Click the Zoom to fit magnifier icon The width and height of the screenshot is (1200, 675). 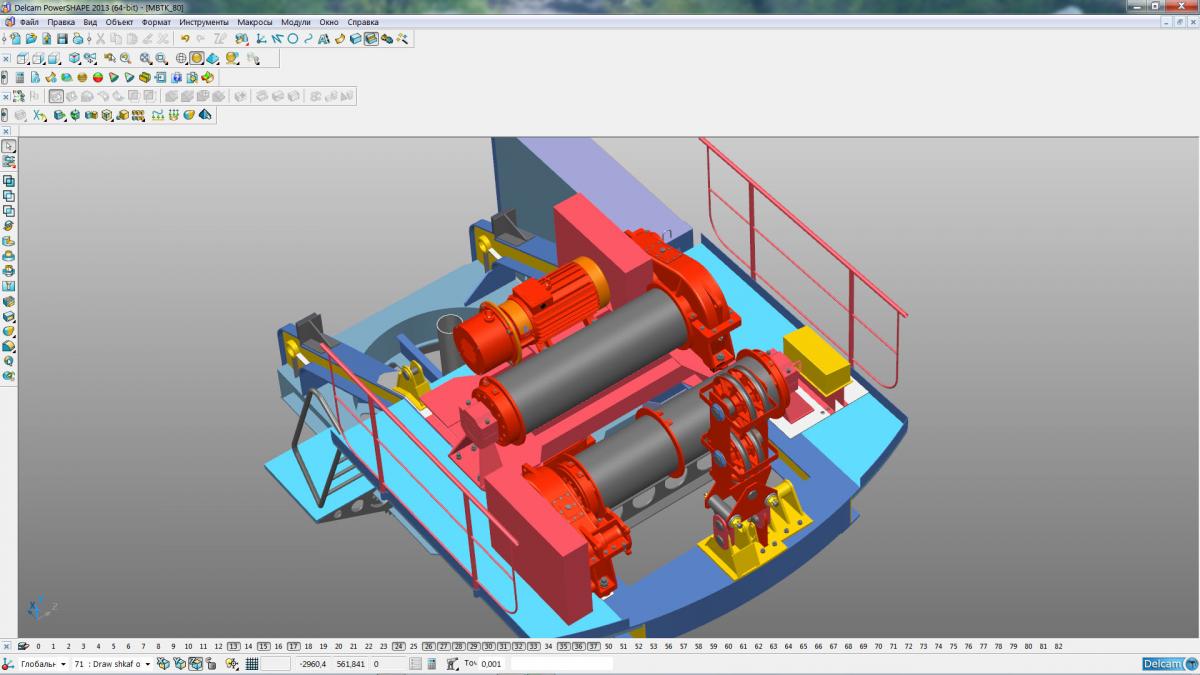click(x=145, y=58)
